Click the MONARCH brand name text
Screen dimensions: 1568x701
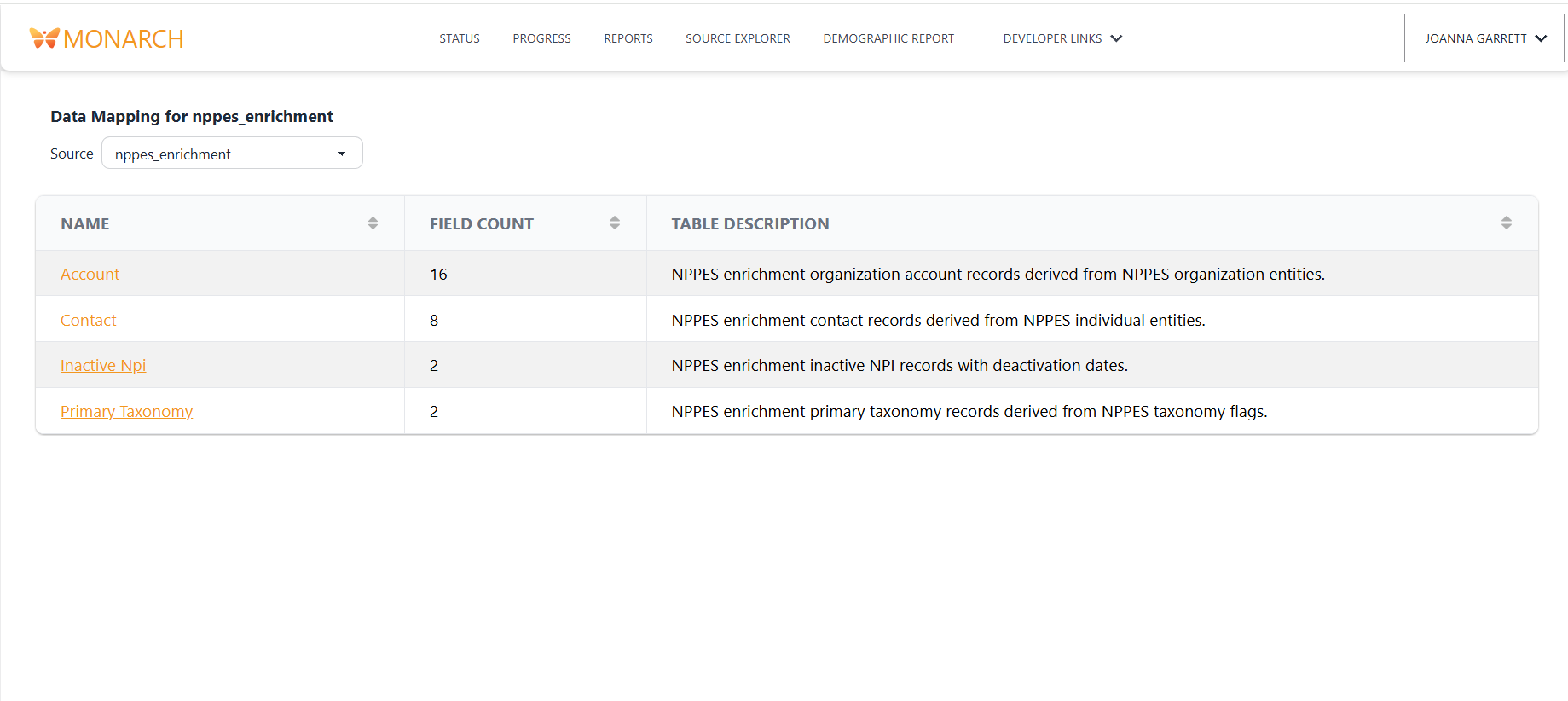click(124, 39)
